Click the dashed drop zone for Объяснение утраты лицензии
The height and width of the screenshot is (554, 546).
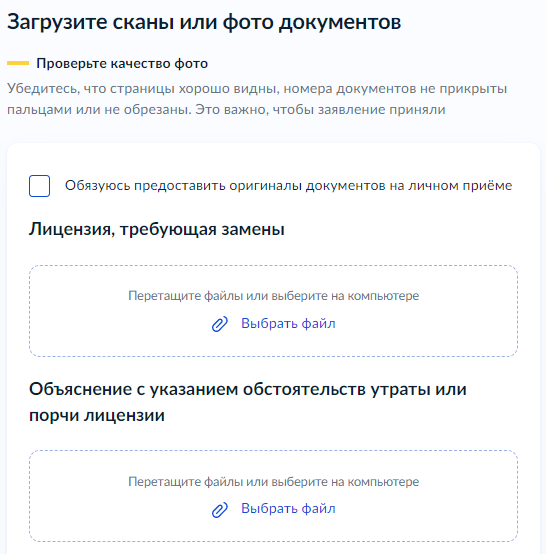(x=274, y=496)
